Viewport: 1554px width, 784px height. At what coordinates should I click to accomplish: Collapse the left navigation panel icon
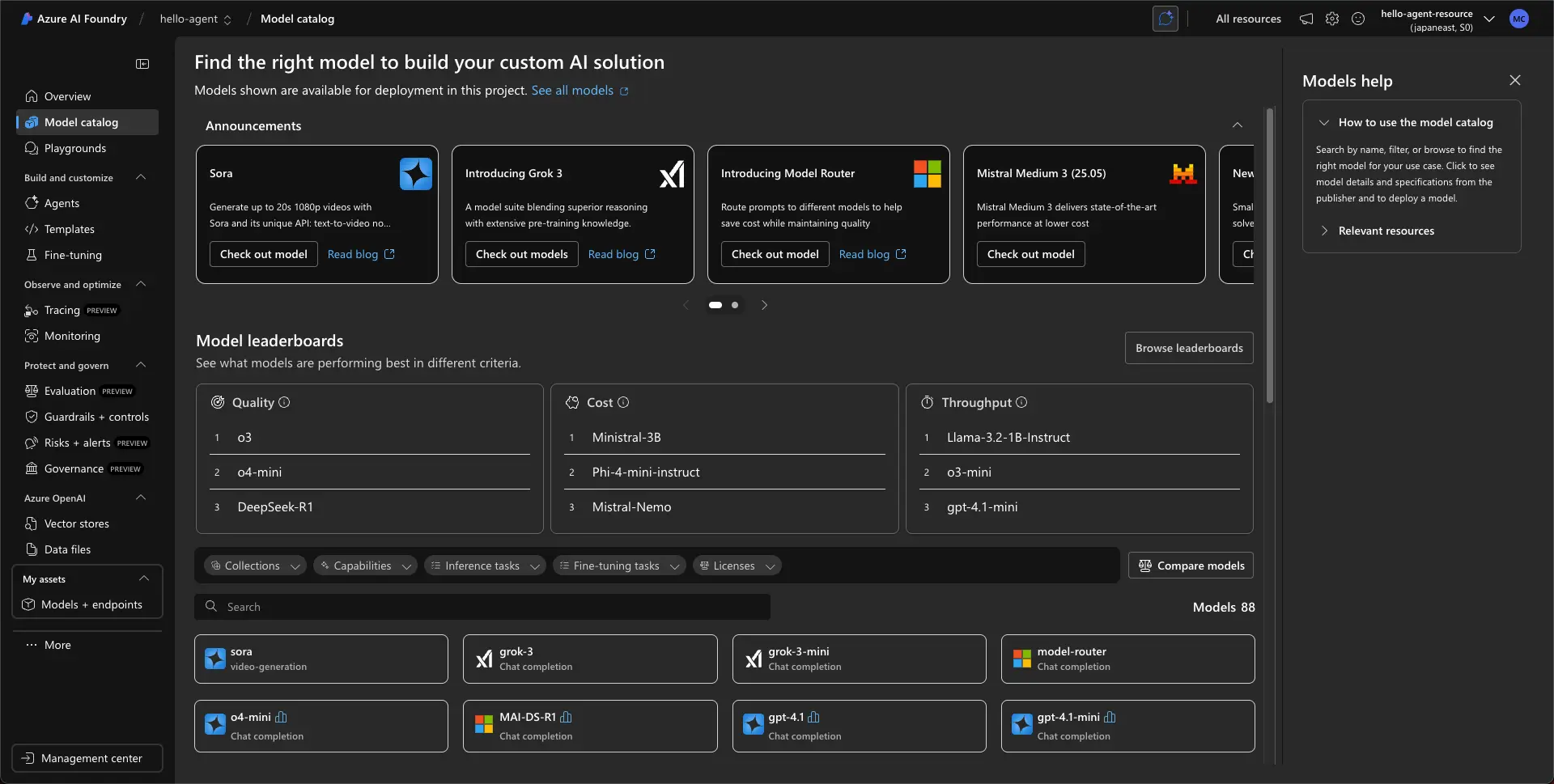(x=142, y=64)
